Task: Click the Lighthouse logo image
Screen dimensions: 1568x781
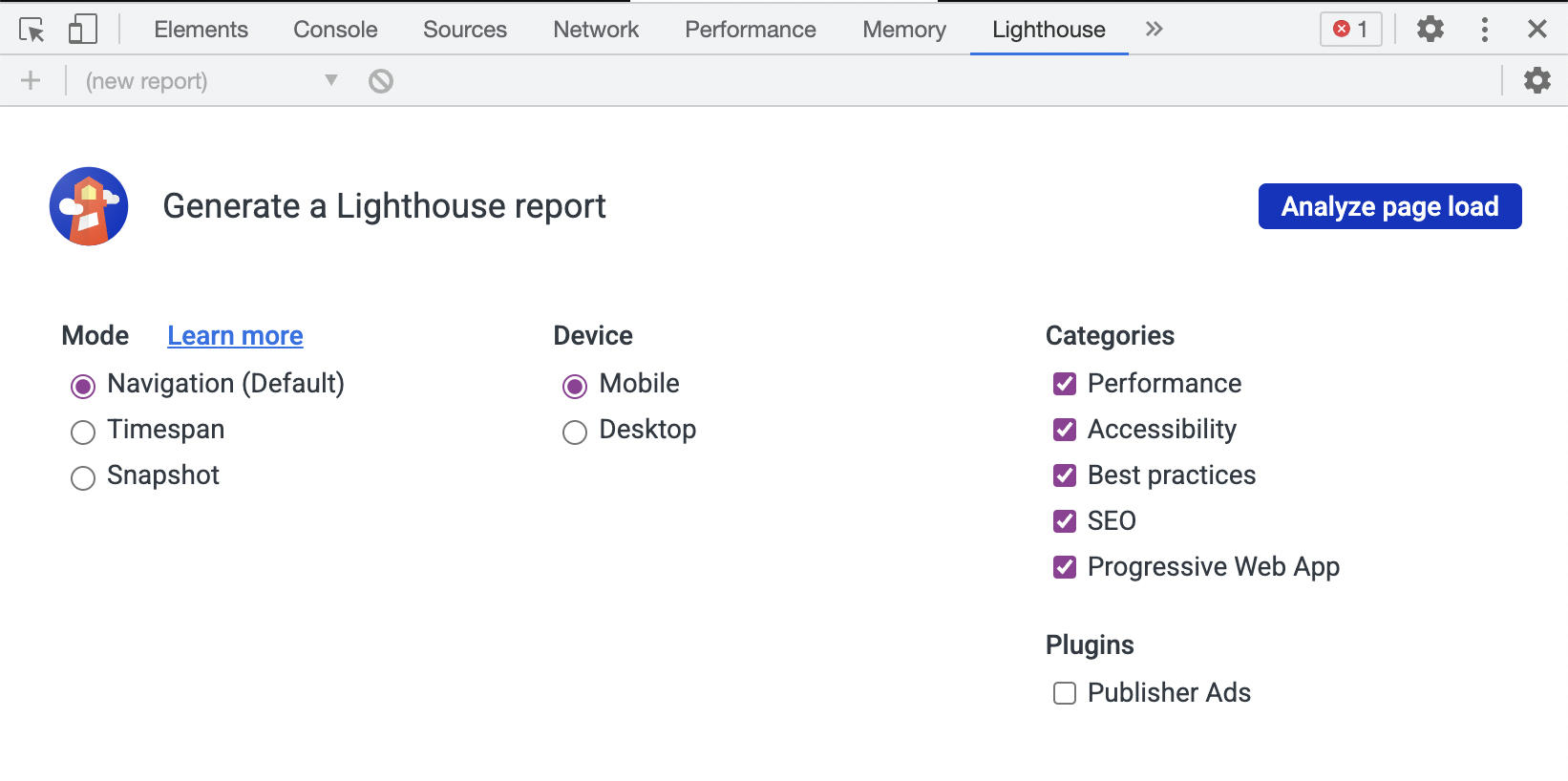Action: (89, 206)
